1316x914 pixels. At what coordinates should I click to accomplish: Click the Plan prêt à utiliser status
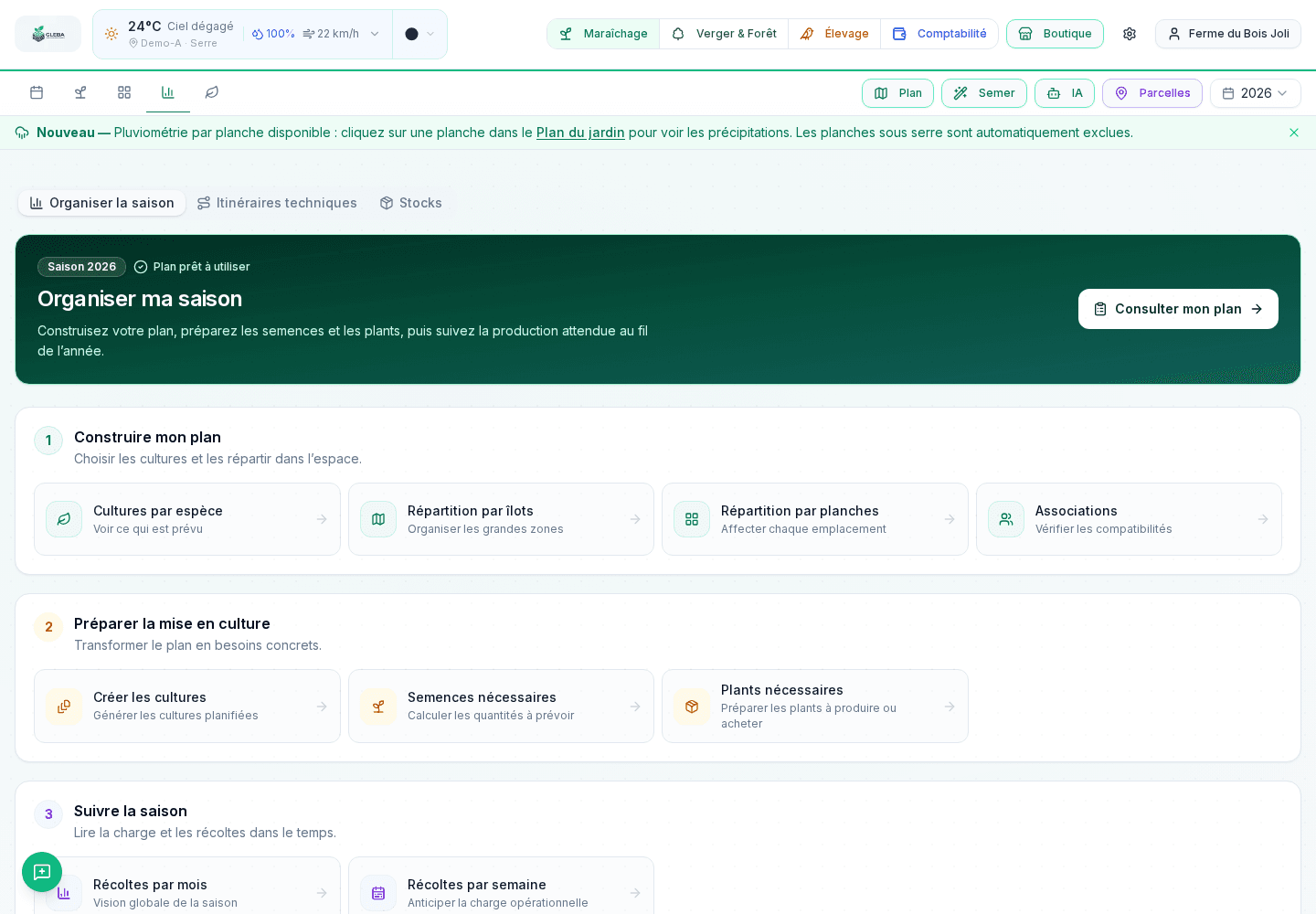192,267
